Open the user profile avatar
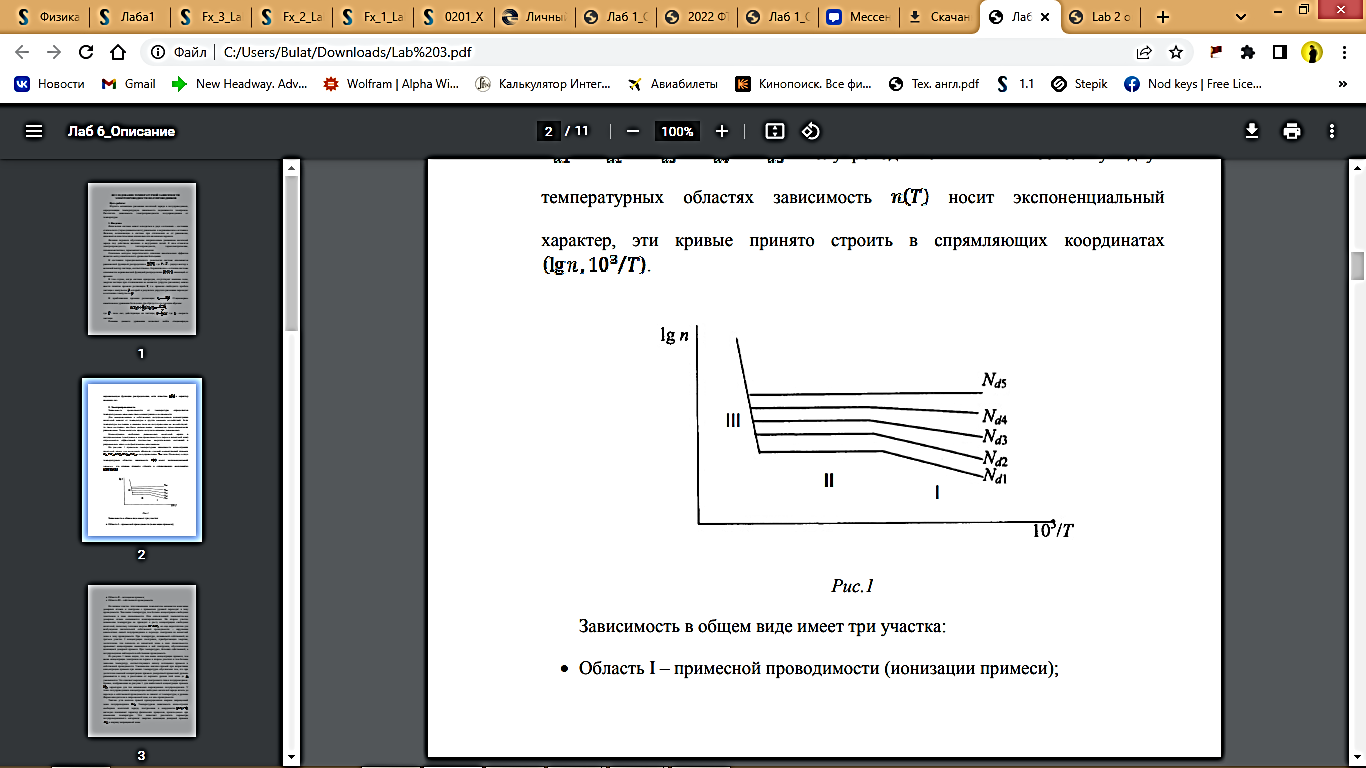Viewport: 1366px width, 768px height. (x=1312, y=52)
